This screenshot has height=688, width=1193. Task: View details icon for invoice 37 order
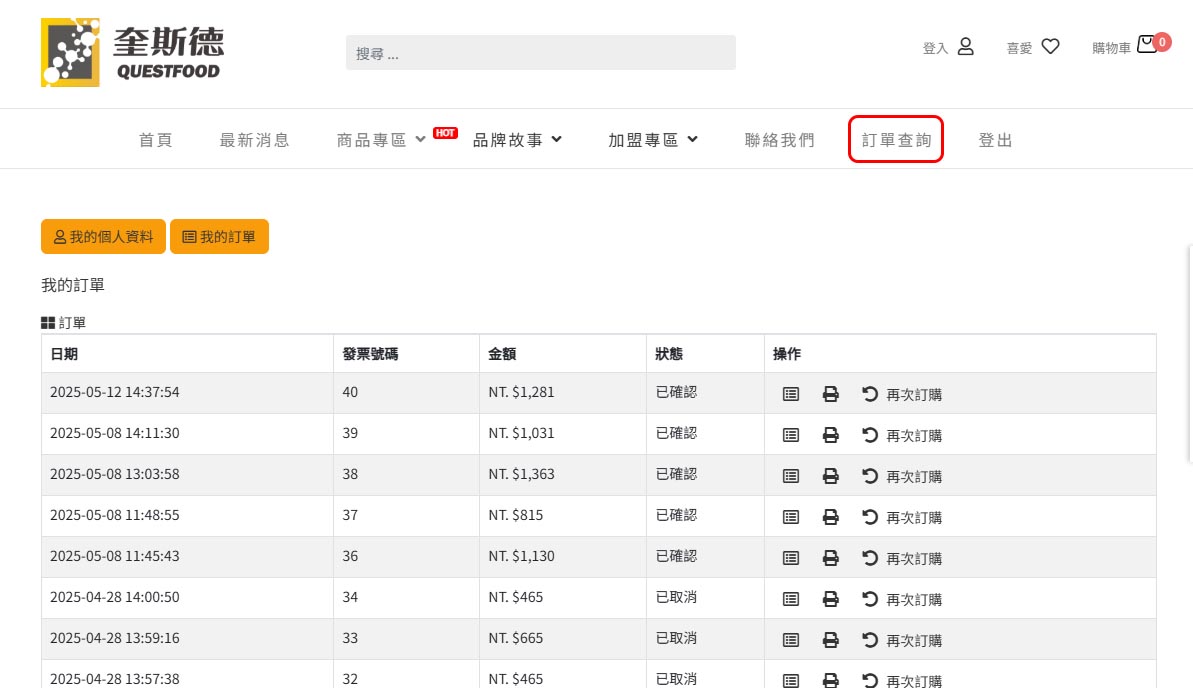click(791, 518)
